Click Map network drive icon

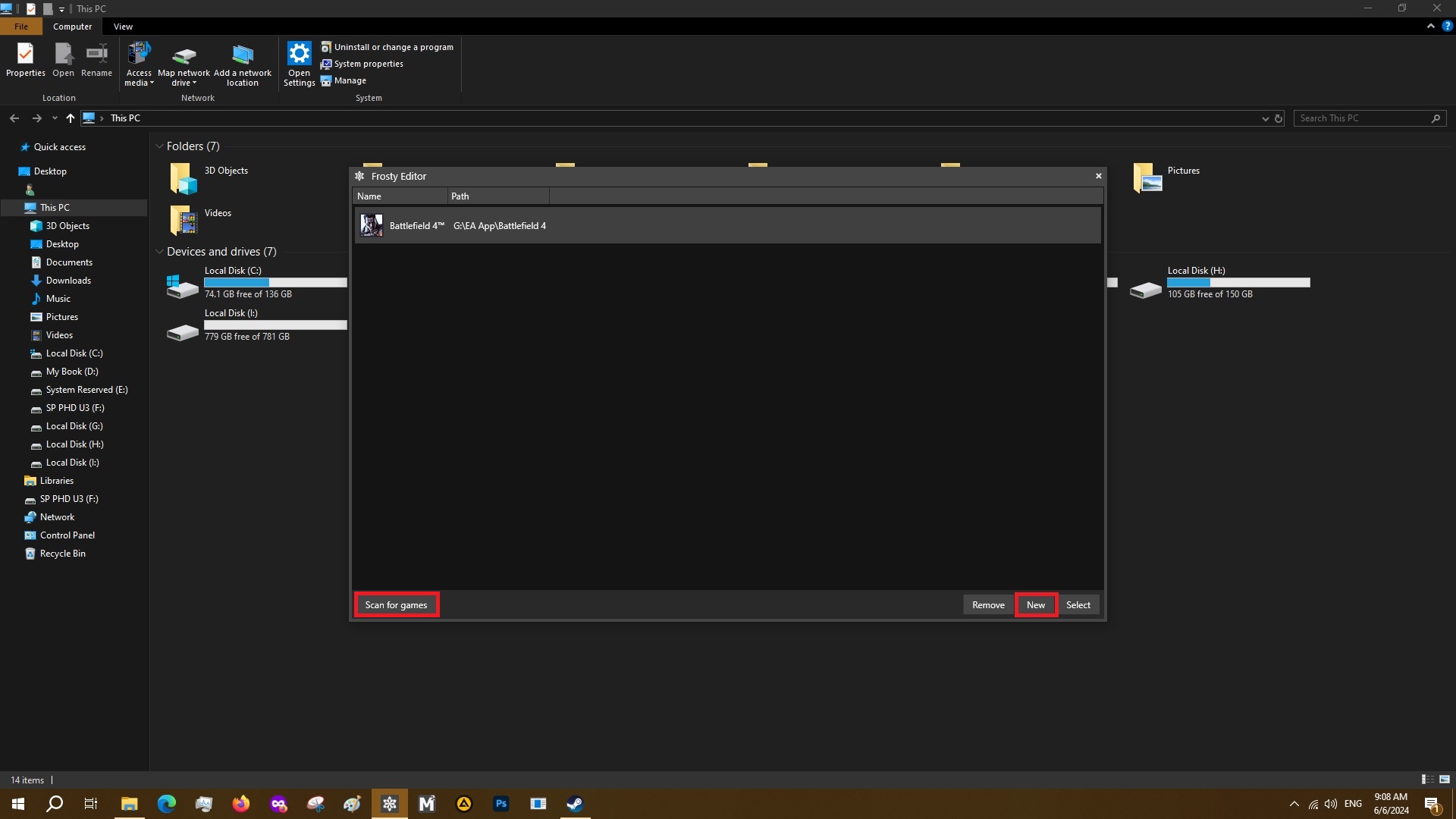tap(184, 55)
